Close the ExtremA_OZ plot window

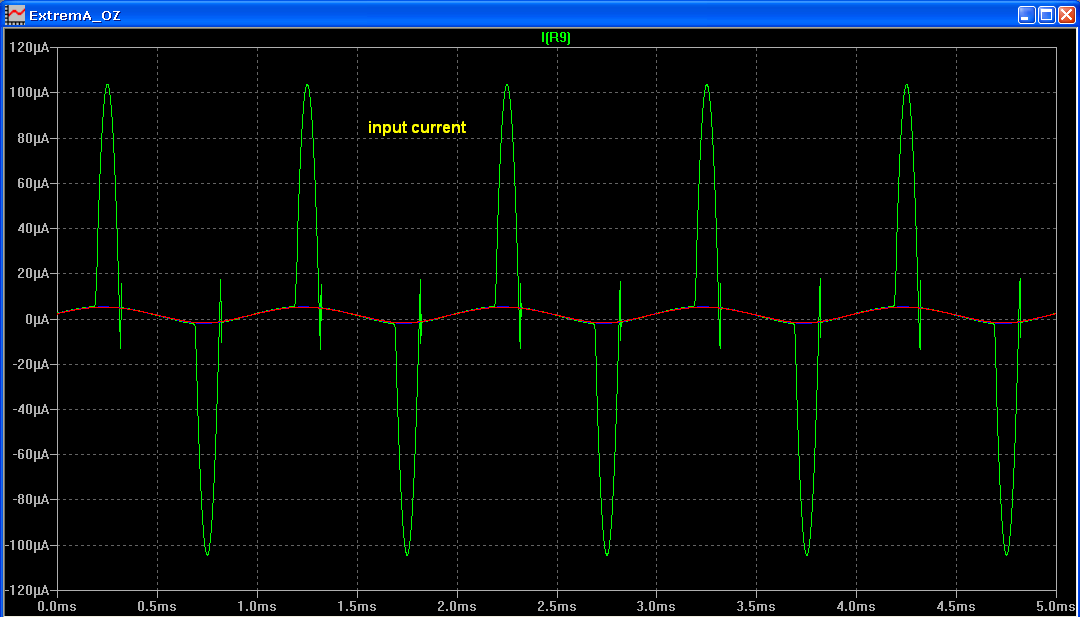[1065, 14]
